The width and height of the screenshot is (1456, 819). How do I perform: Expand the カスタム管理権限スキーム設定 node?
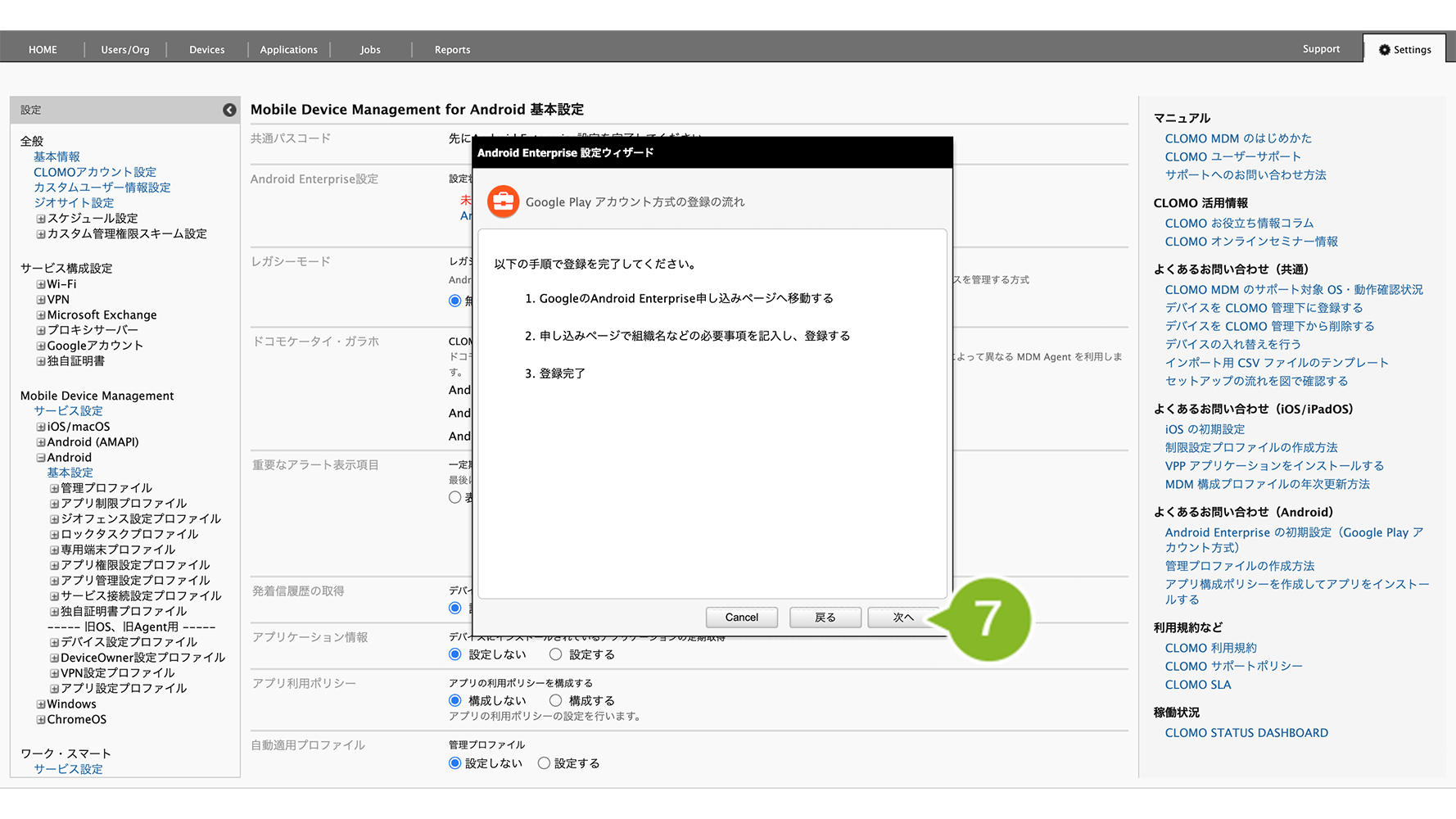pyautogui.click(x=40, y=234)
